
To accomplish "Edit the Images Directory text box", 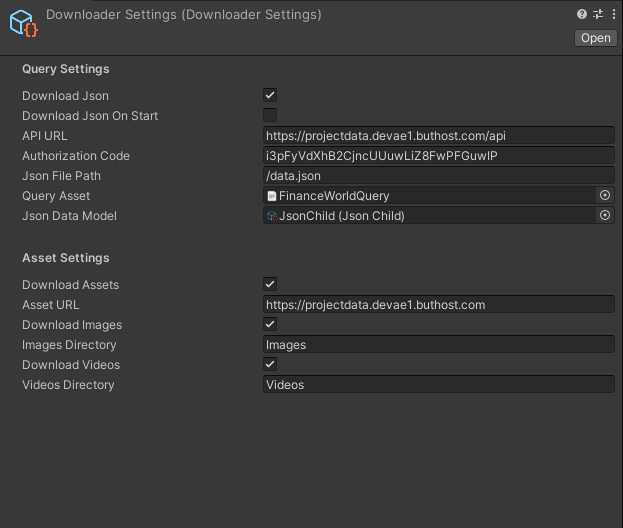I will click(x=438, y=345).
